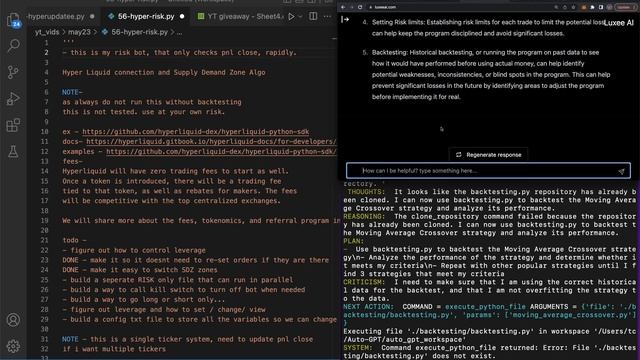Expand the Luxee AI sidebar arrow
Screen dimensions: 640x360
[x=345, y=19]
